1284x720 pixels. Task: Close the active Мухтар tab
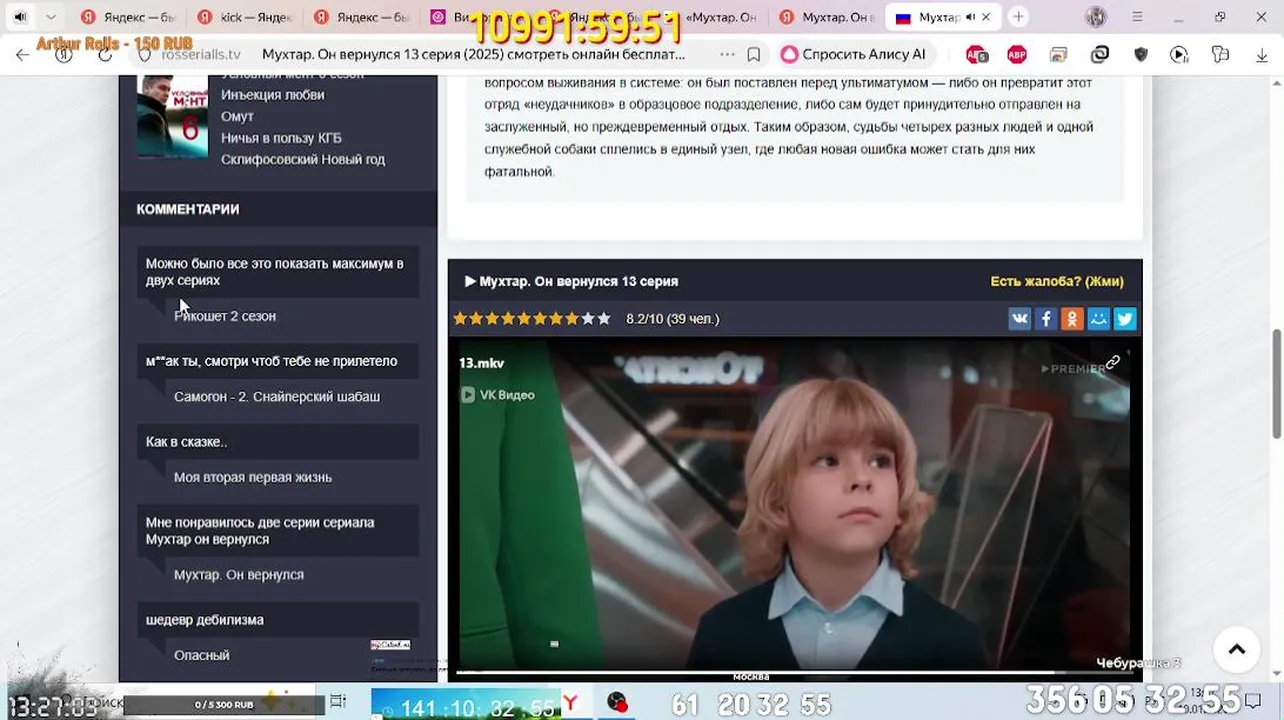click(988, 17)
